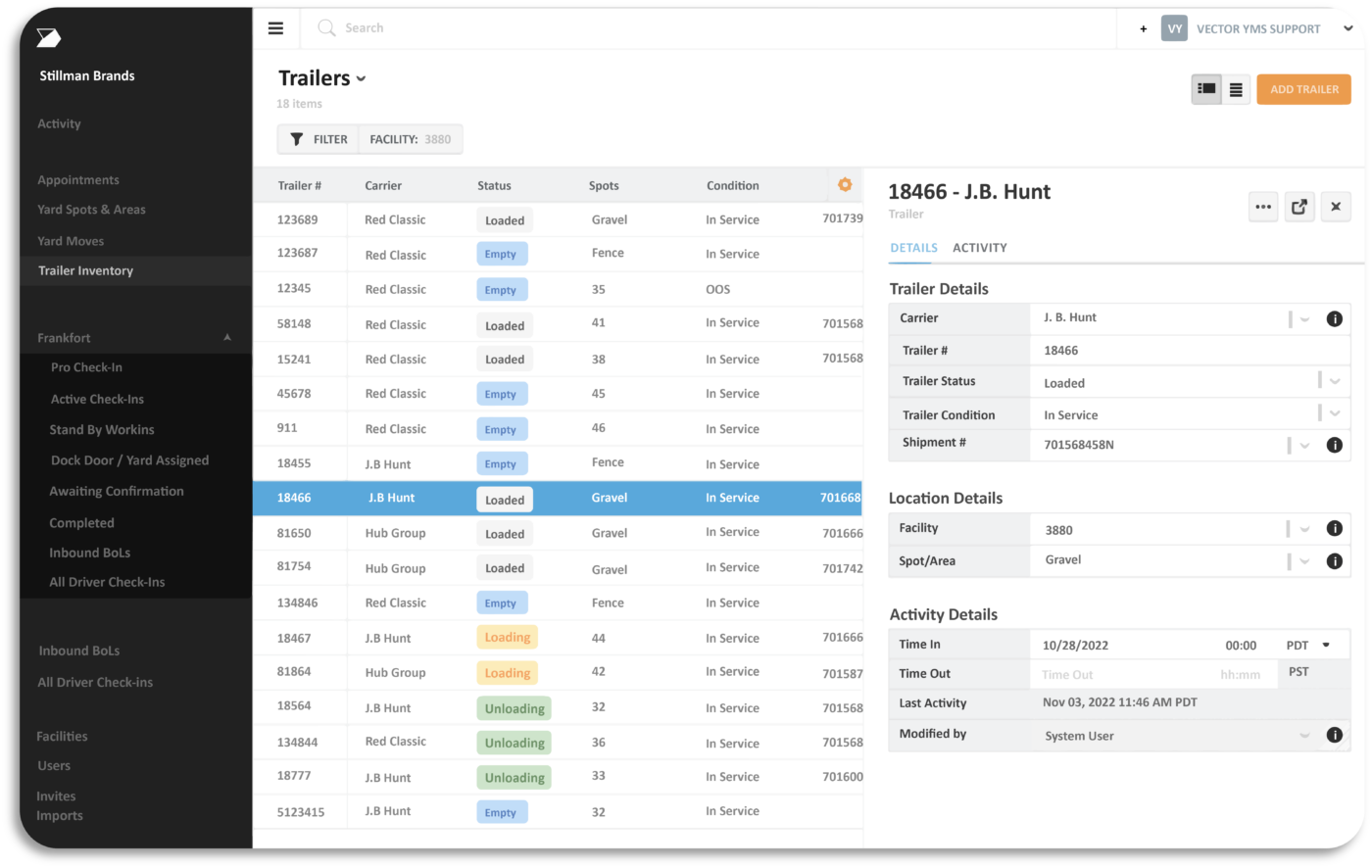Collapse the Frankfort section chevron

tap(226, 336)
